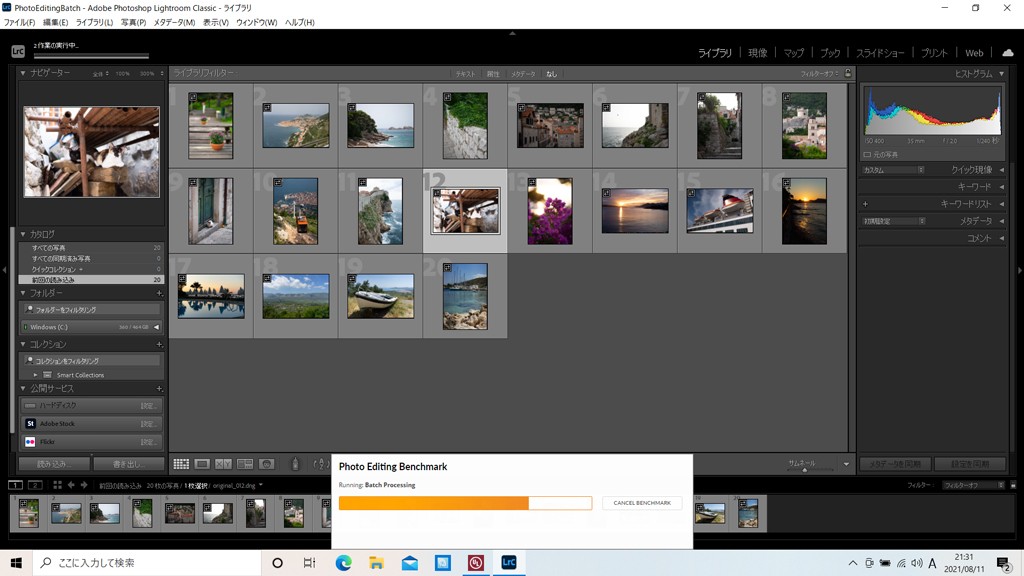Toggle the 元の写真 indicator under histogram
Image resolution: width=1024 pixels, height=576 pixels.
pyautogui.click(x=867, y=155)
